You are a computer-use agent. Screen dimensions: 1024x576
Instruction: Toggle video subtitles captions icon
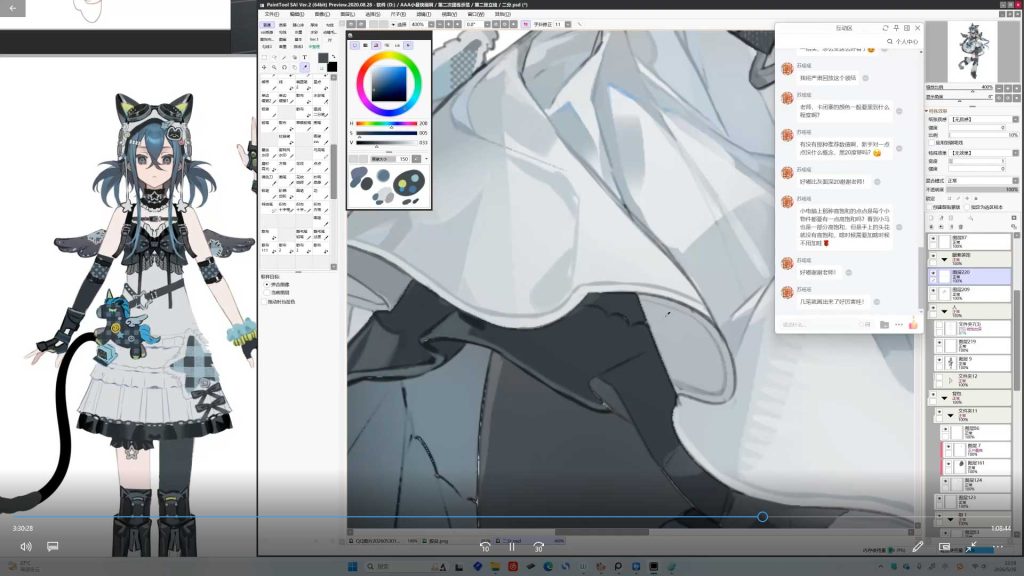click(53, 546)
